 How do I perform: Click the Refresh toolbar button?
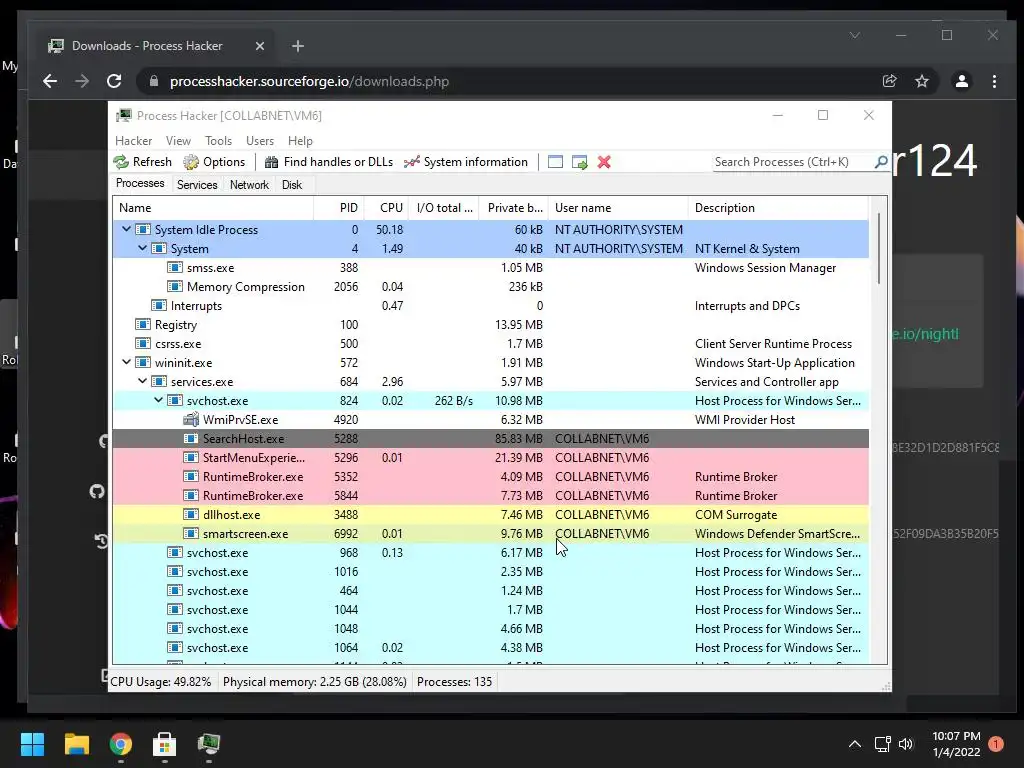[142, 162]
